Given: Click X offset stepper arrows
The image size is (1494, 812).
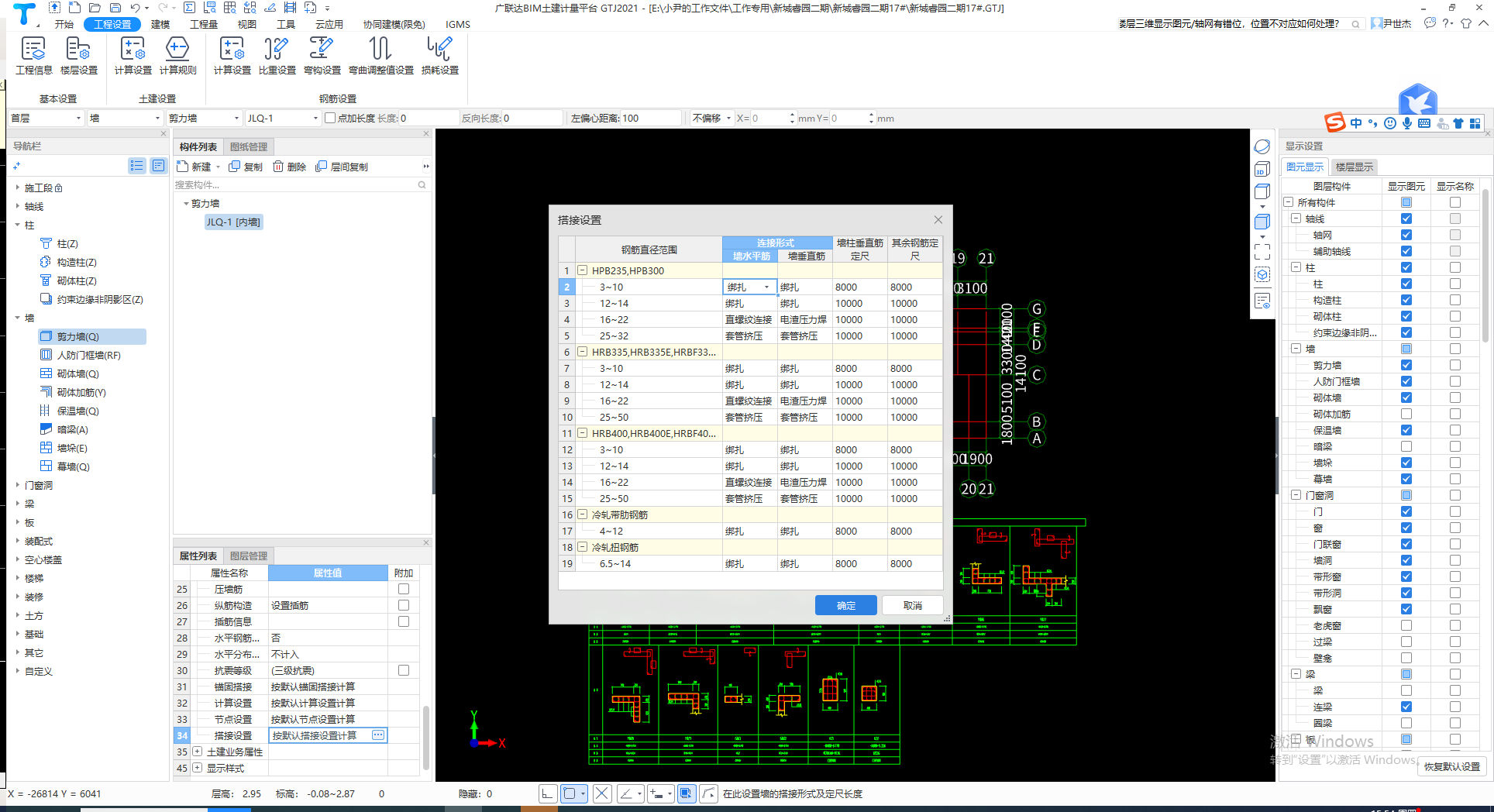Looking at the screenshot, I should (792, 118).
